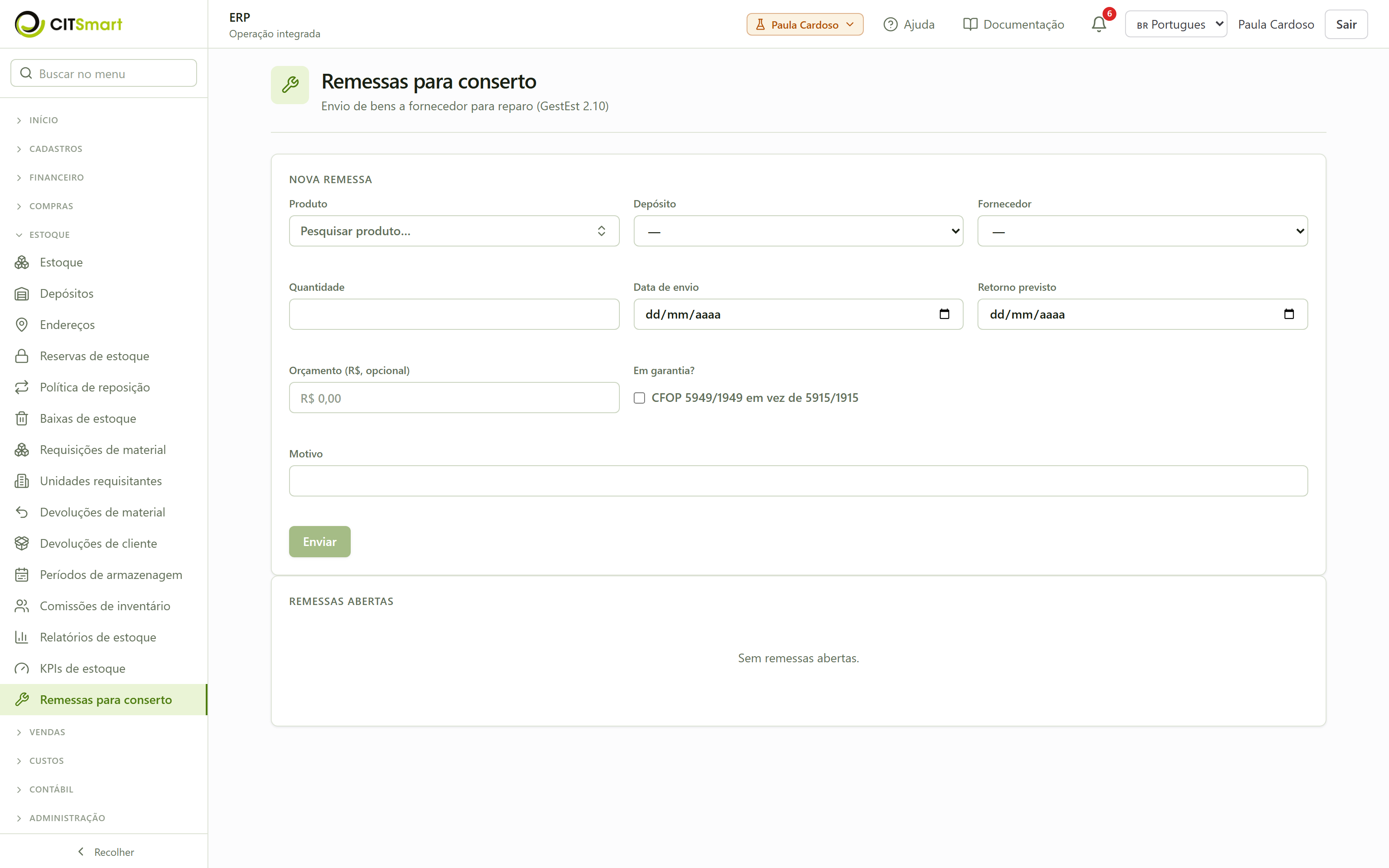The width and height of the screenshot is (1389, 868).
Task: Open the Remessas para conserto menu item
Action: click(103, 699)
